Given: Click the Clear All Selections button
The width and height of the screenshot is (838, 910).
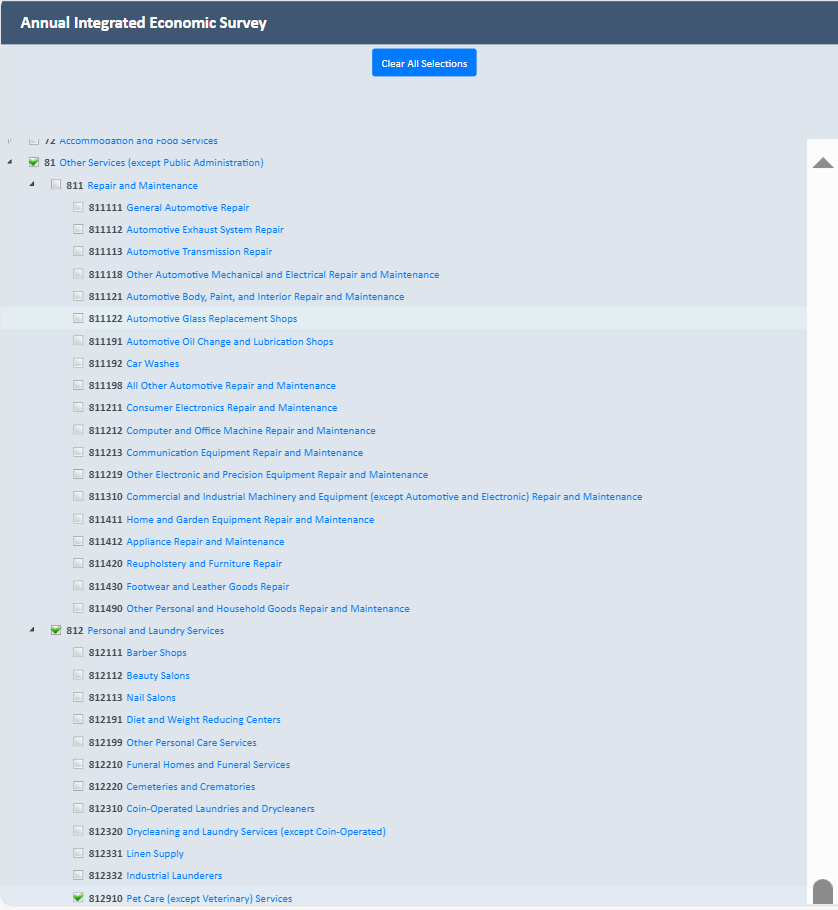Looking at the screenshot, I should tap(424, 63).
